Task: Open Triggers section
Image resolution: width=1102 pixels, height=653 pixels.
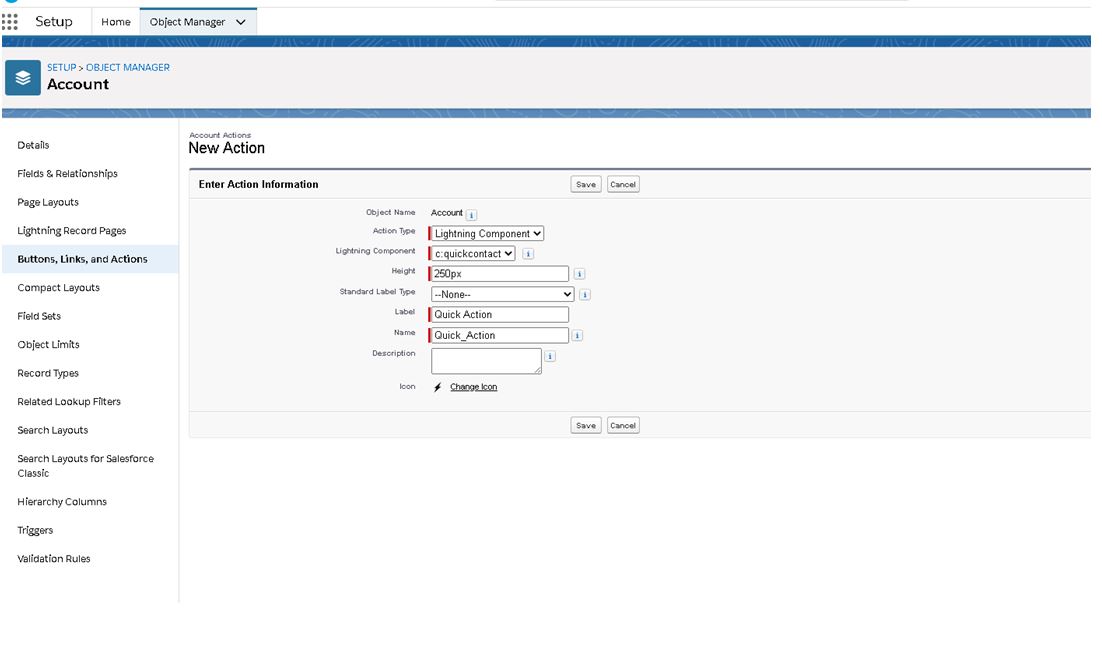Action: point(35,531)
